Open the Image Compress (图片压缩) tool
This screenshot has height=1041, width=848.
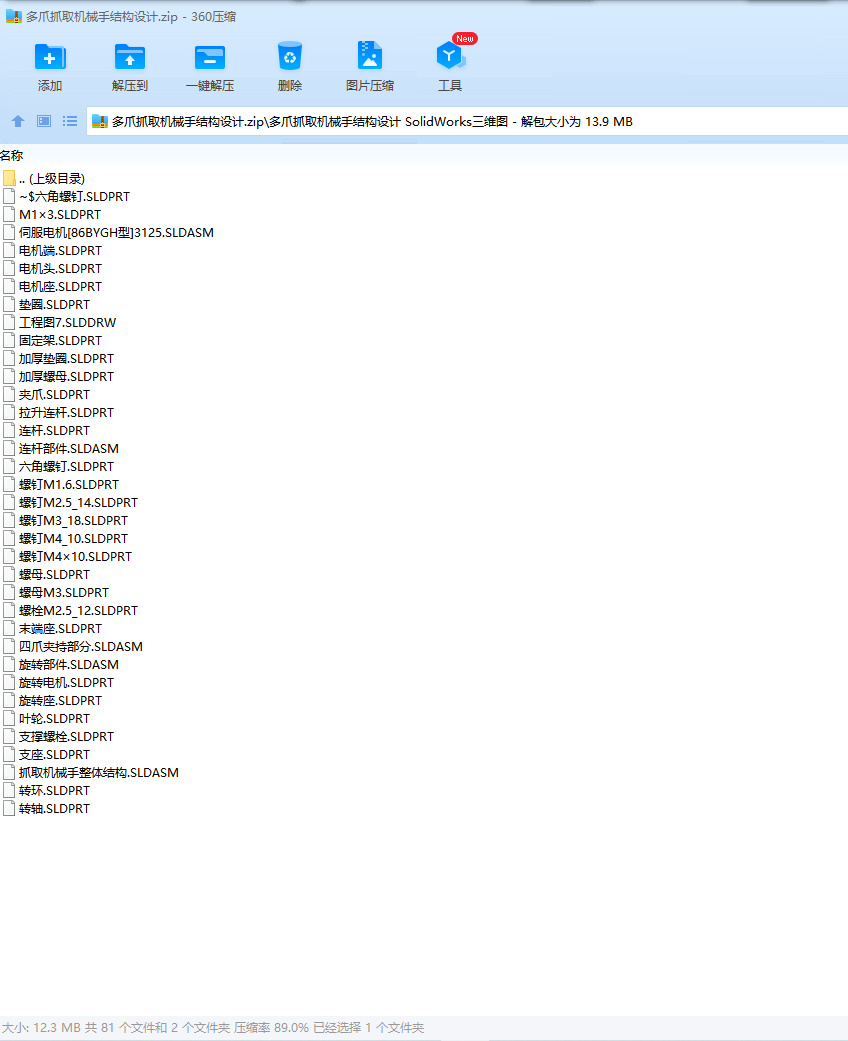click(x=370, y=56)
